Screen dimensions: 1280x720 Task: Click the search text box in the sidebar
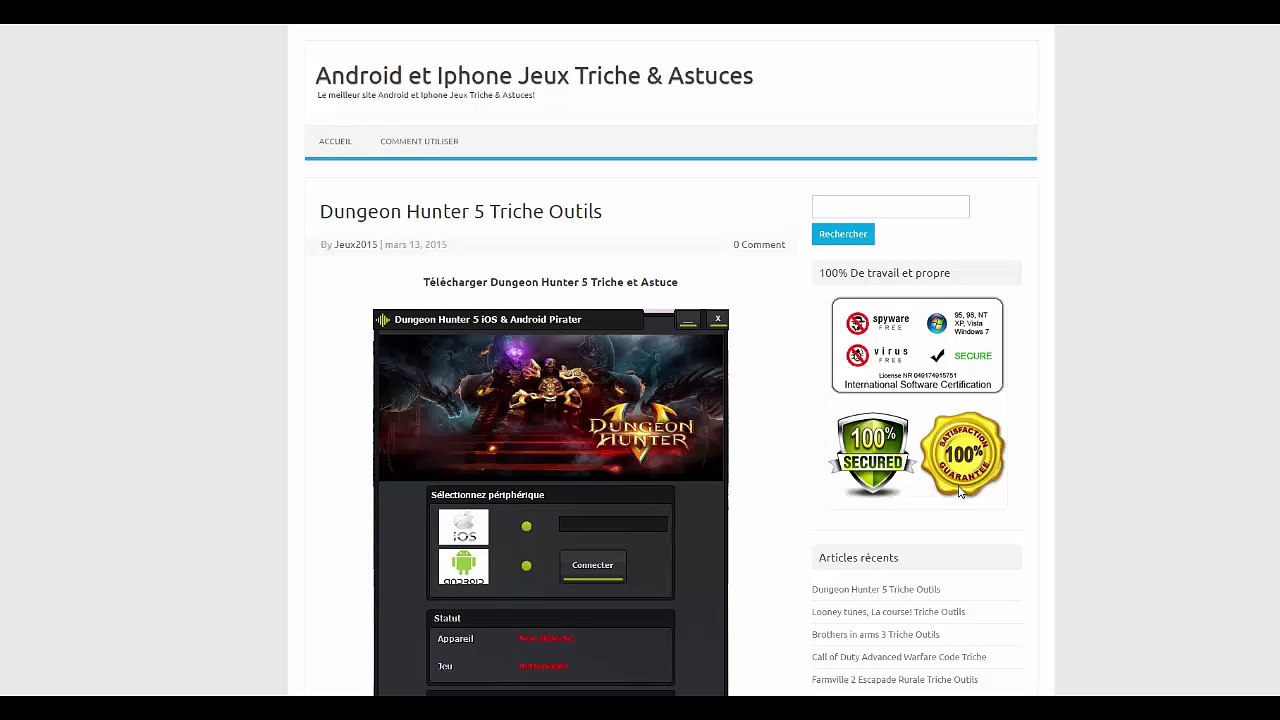(891, 207)
